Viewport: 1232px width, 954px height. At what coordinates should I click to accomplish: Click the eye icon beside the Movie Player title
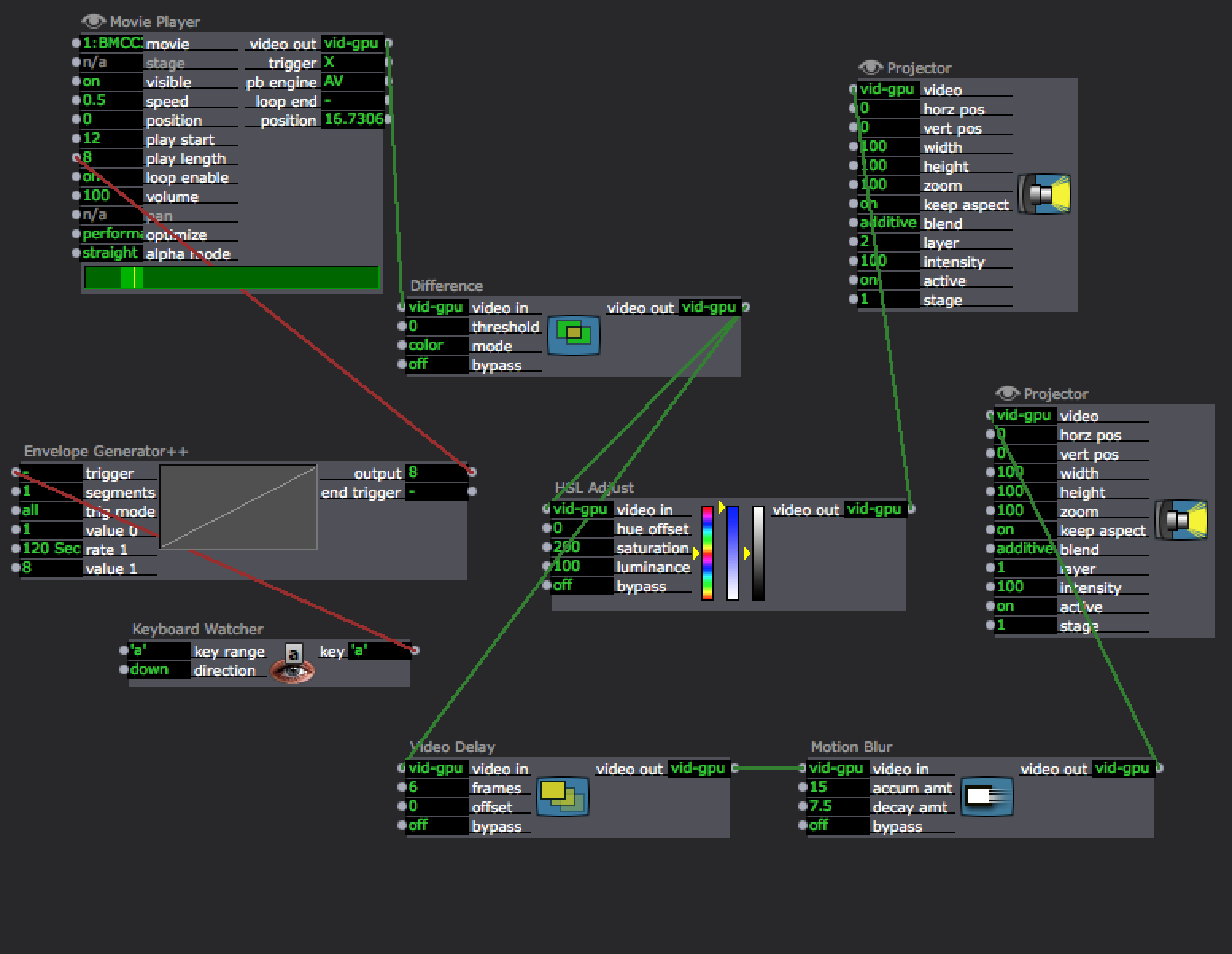93,21
